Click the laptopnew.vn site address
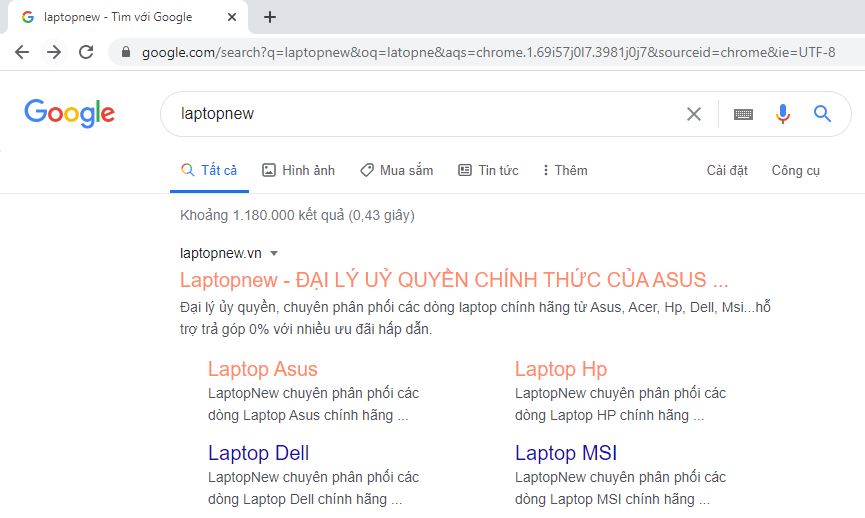 [221, 253]
